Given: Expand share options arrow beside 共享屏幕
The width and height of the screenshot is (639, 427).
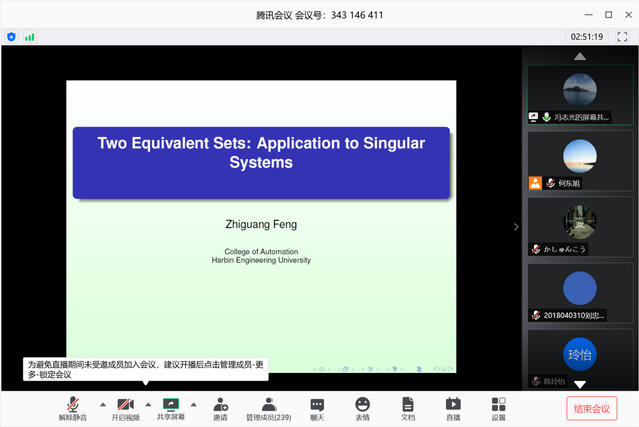Looking at the screenshot, I should click(193, 404).
